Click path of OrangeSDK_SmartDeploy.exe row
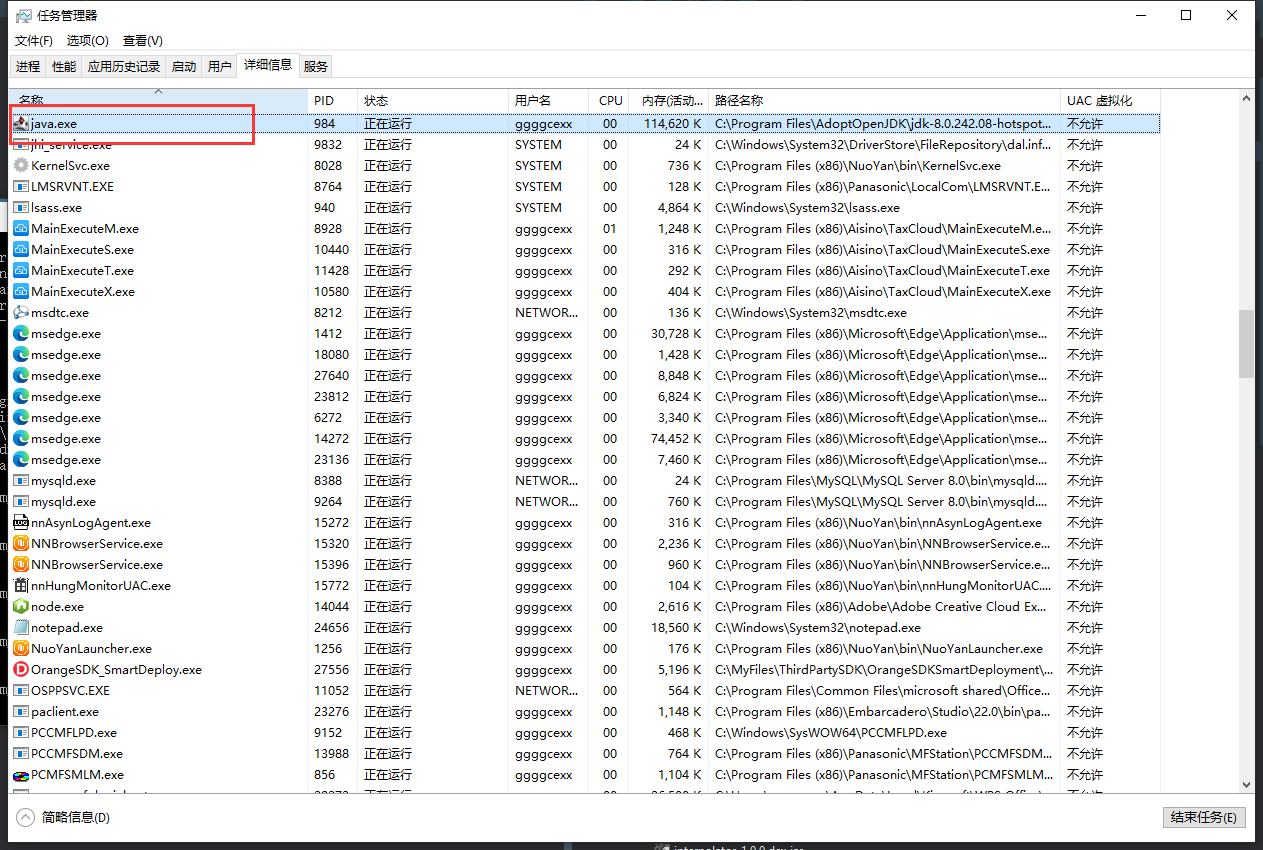The image size is (1263, 850). [884, 670]
